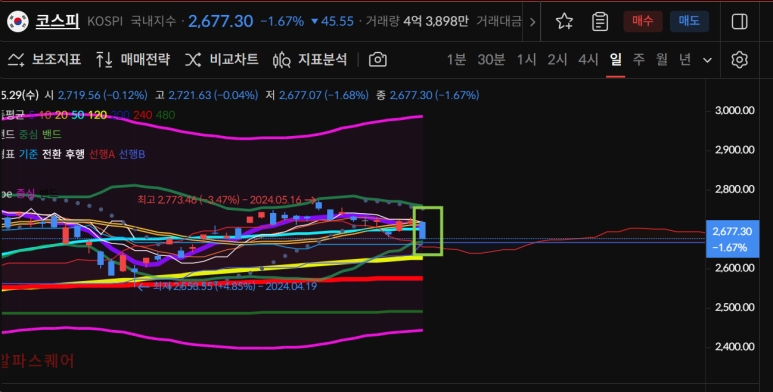Click the Ichimoku 선행B legend

pyautogui.click(x=132, y=154)
